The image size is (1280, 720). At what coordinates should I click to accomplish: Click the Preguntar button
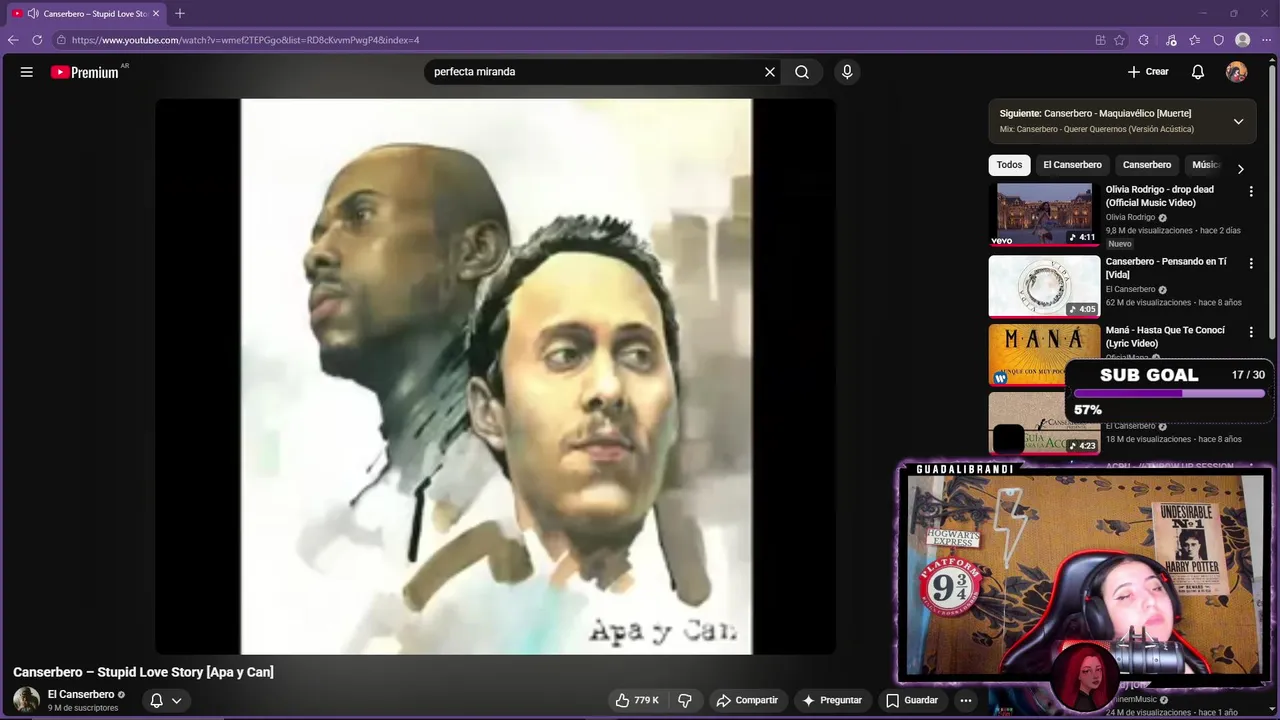pos(832,700)
